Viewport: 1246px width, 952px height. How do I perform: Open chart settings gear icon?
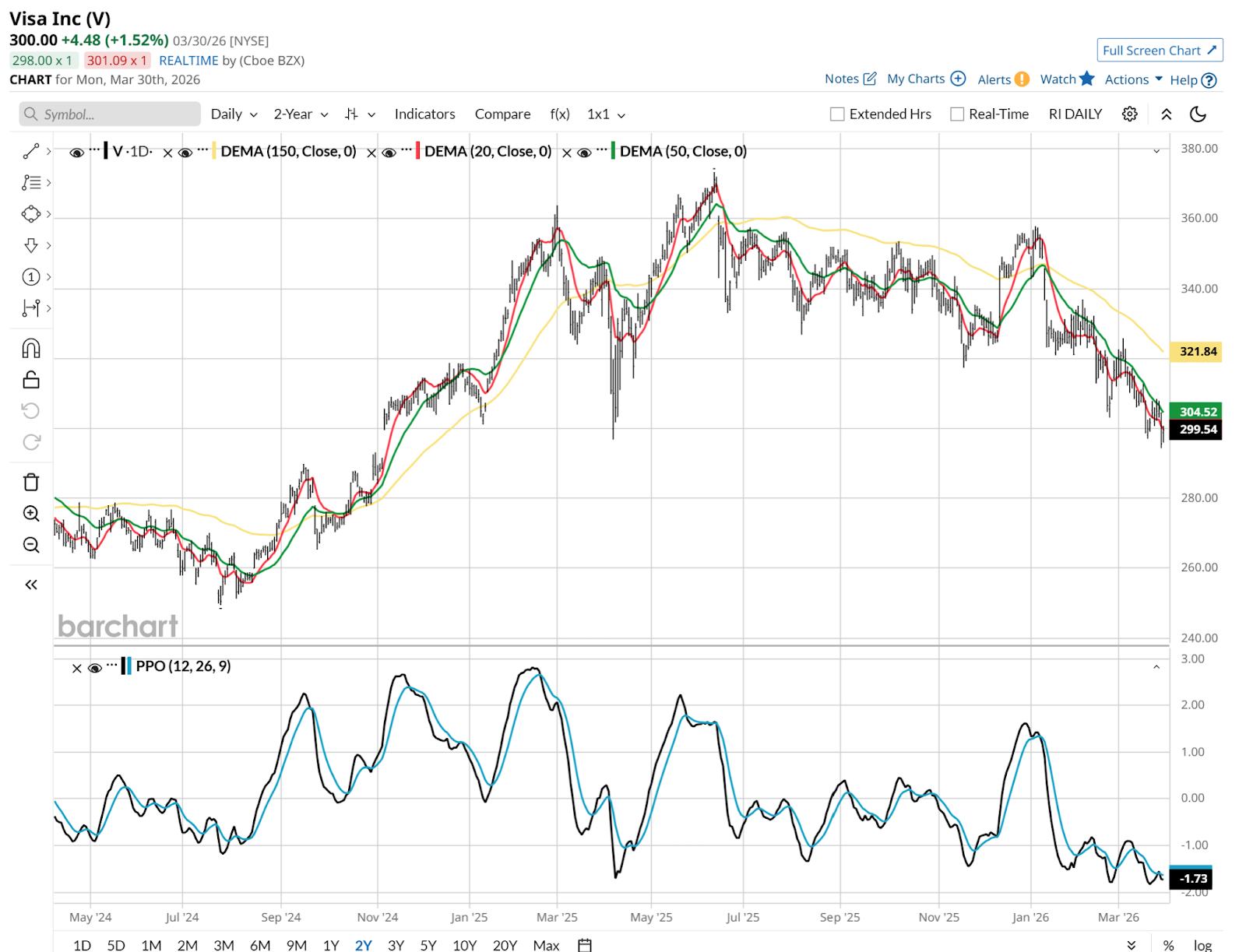coord(1129,114)
